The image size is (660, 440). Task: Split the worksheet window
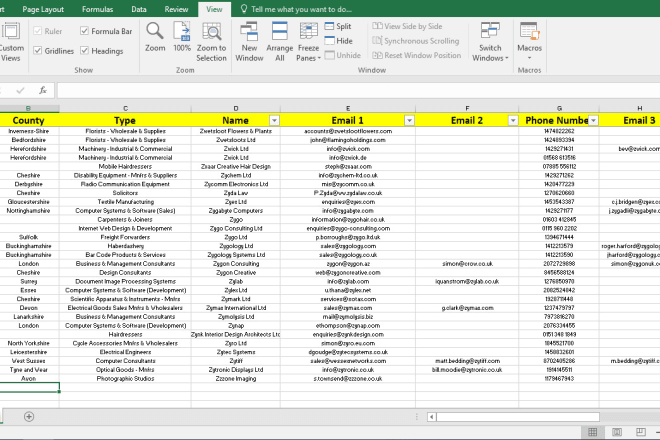pos(338,26)
